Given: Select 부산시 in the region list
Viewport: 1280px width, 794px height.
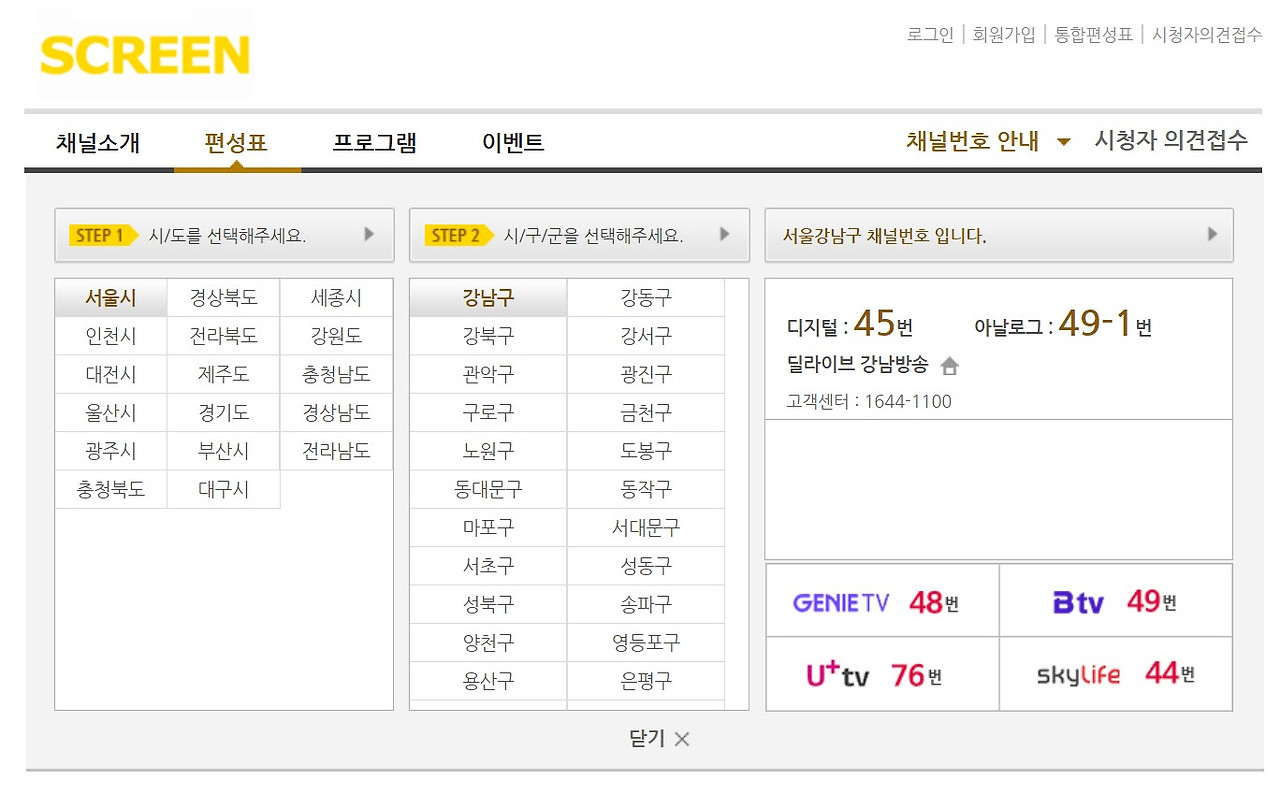Looking at the screenshot, I should (224, 451).
